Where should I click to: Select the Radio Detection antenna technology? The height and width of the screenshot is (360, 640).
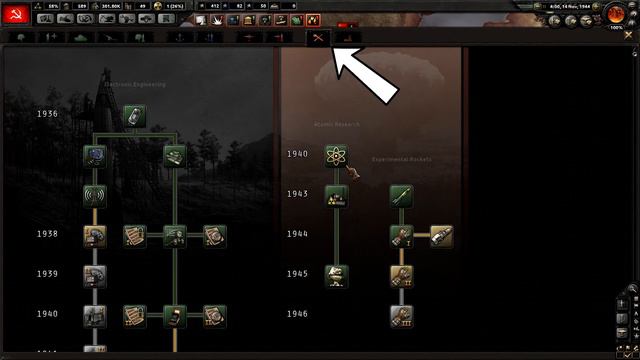[x=95, y=196]
